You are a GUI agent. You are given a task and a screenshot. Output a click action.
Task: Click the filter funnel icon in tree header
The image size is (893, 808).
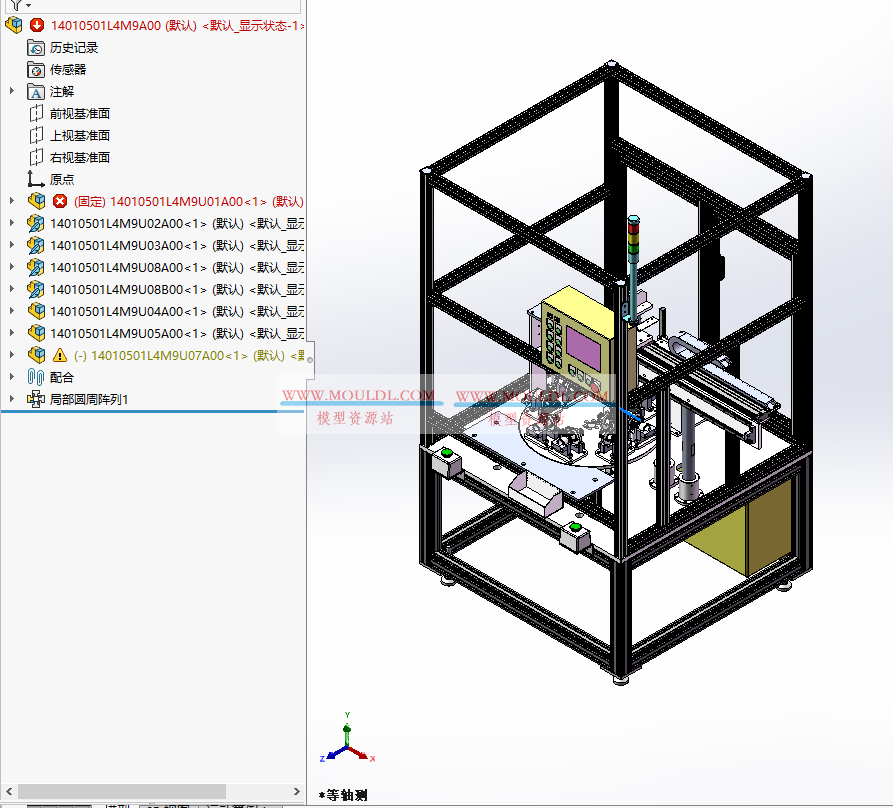[x=15, y=5]
